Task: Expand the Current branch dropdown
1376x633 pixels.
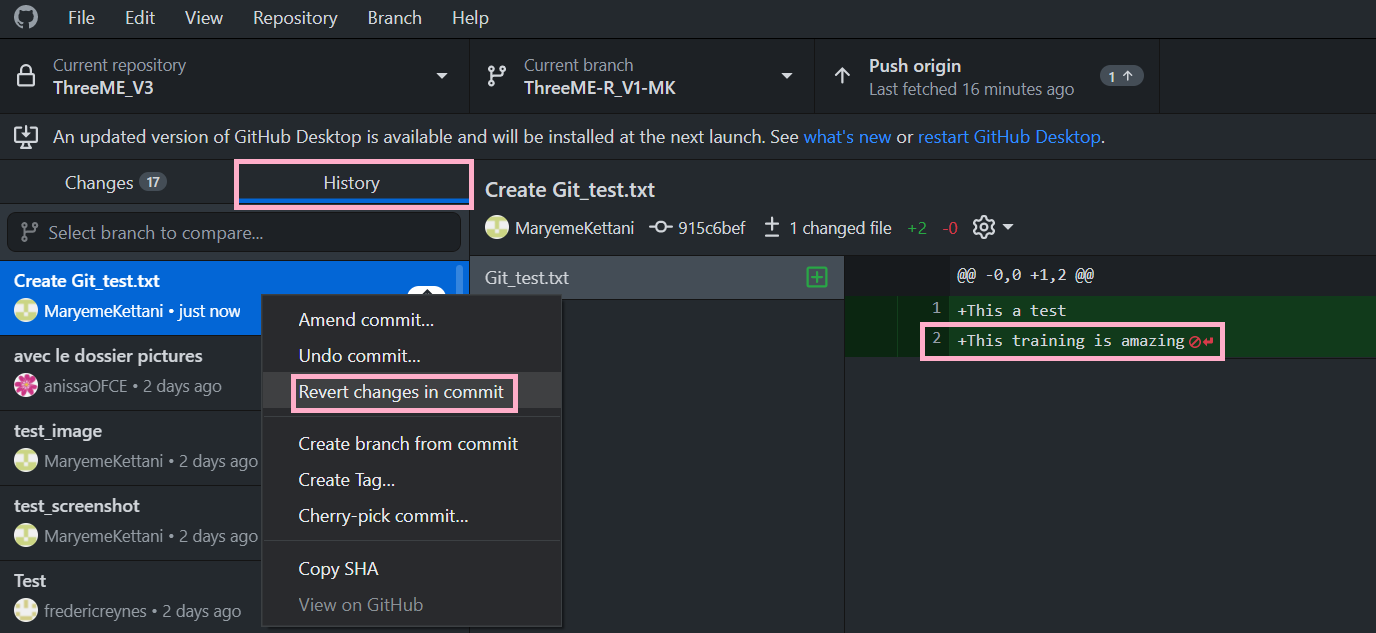Action: point(642,76)
